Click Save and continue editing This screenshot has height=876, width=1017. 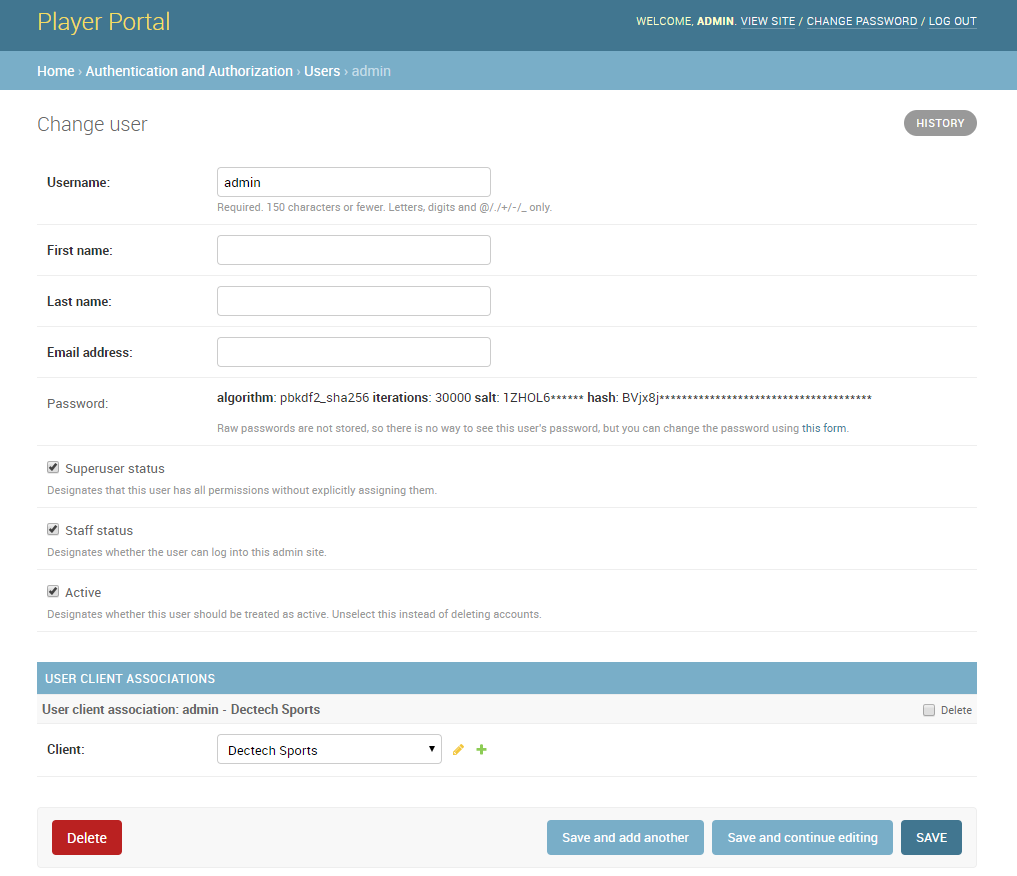tap(802, 838)
